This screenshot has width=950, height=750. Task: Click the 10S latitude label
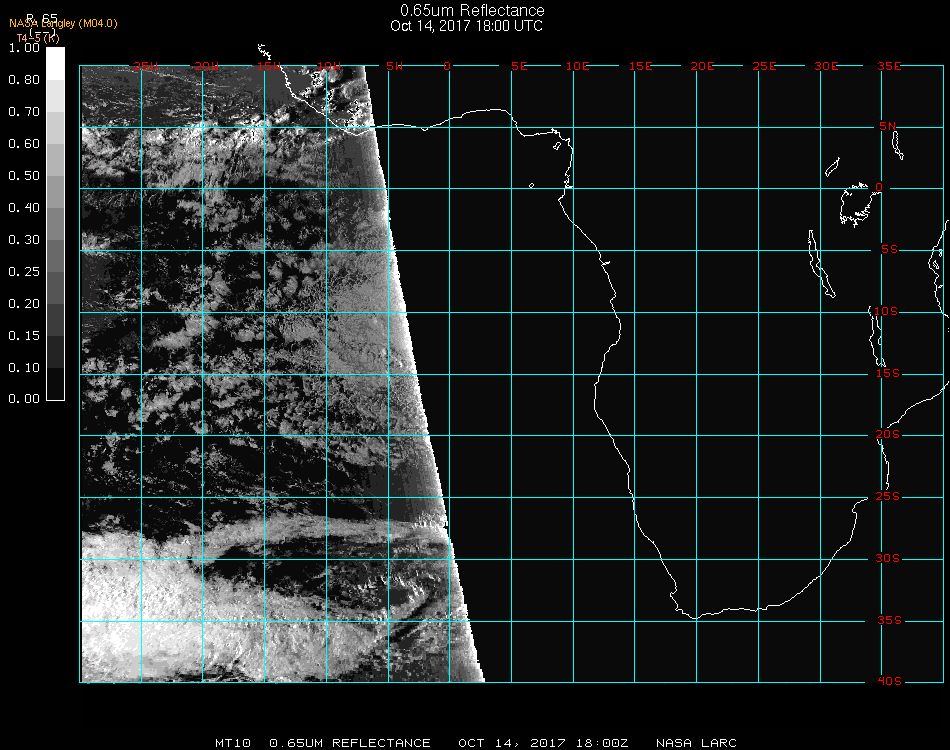(x=886, y=311)
